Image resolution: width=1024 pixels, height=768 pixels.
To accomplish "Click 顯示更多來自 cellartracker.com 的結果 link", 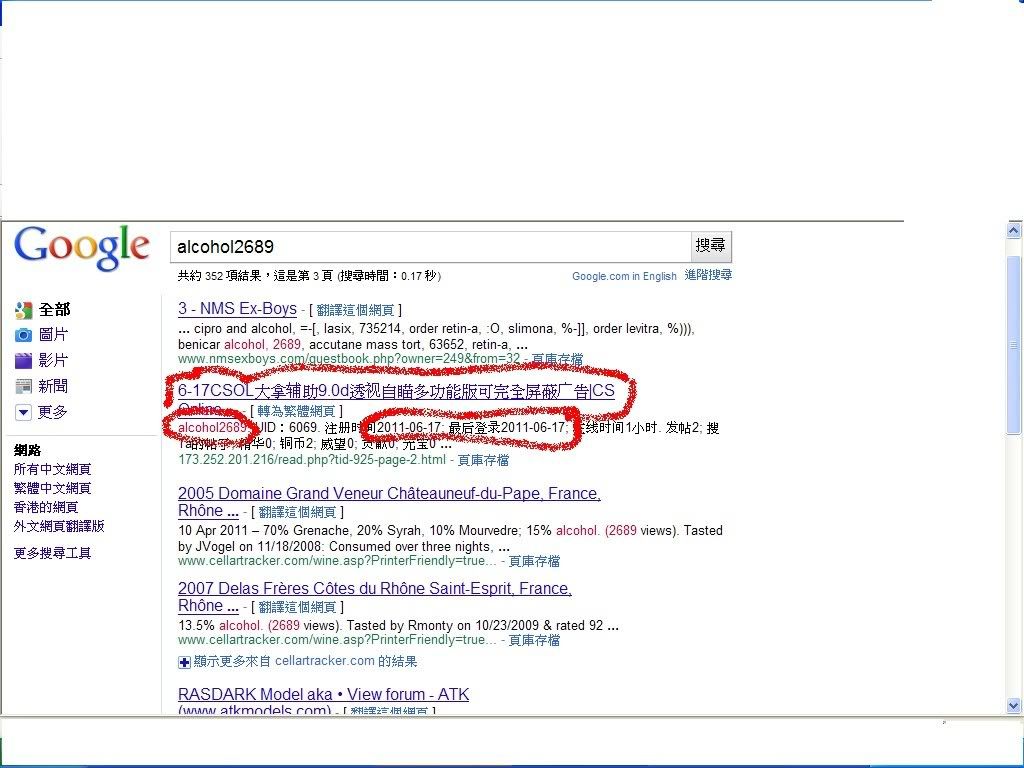I will coord(305,662).
